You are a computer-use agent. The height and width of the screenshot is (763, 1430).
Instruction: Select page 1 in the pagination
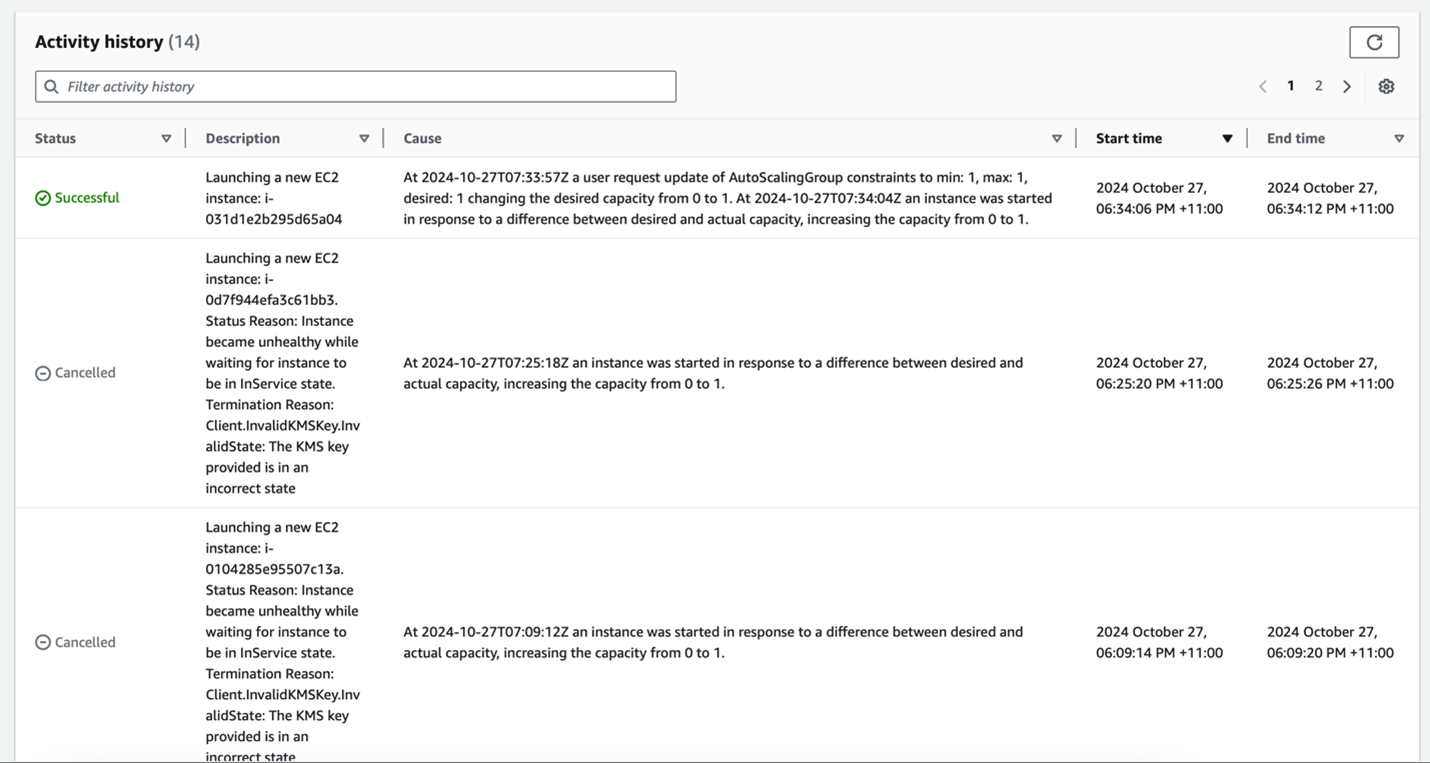1290,86
